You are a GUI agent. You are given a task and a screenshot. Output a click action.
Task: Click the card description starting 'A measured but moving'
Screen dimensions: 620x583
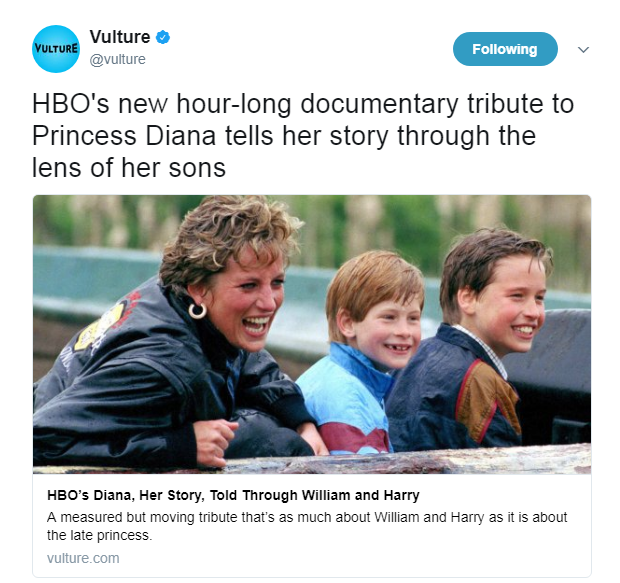(x=307, y=526)
